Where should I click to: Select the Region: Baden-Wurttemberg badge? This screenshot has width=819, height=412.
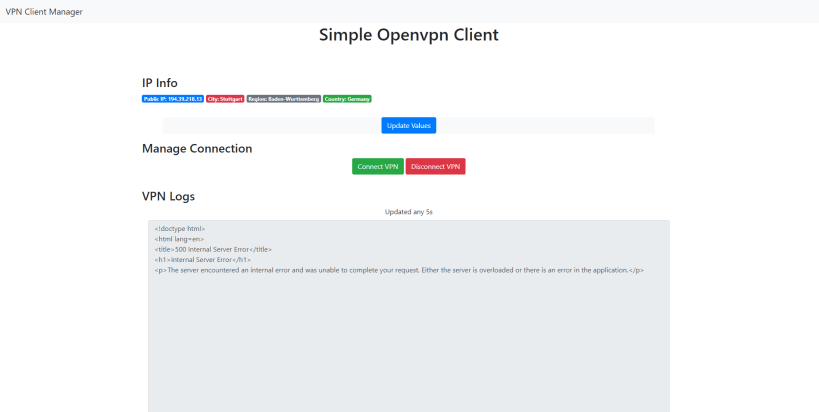[x=284, y=99]
